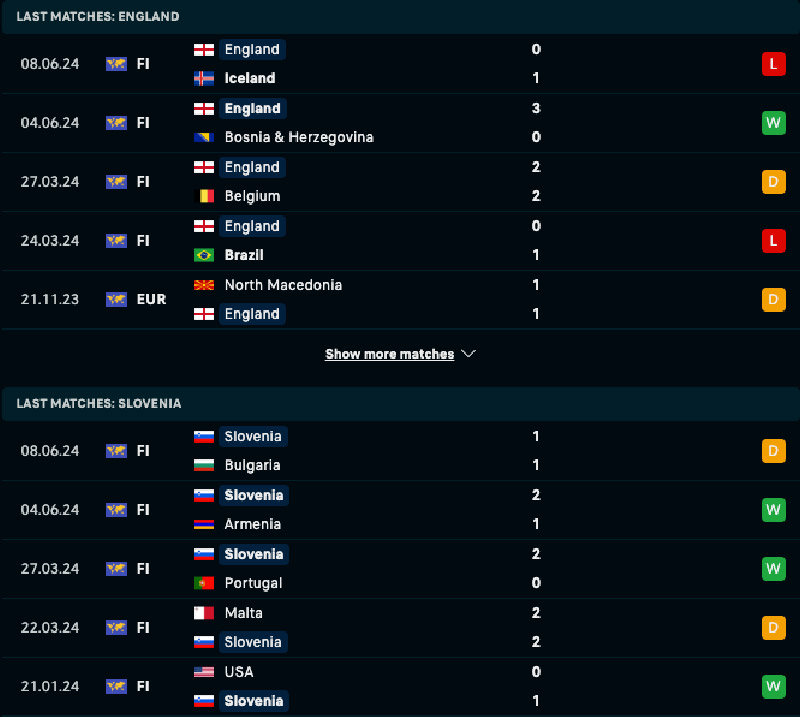
Task: Click the EUR competition icon on 21.11.23
Action: 117,299
